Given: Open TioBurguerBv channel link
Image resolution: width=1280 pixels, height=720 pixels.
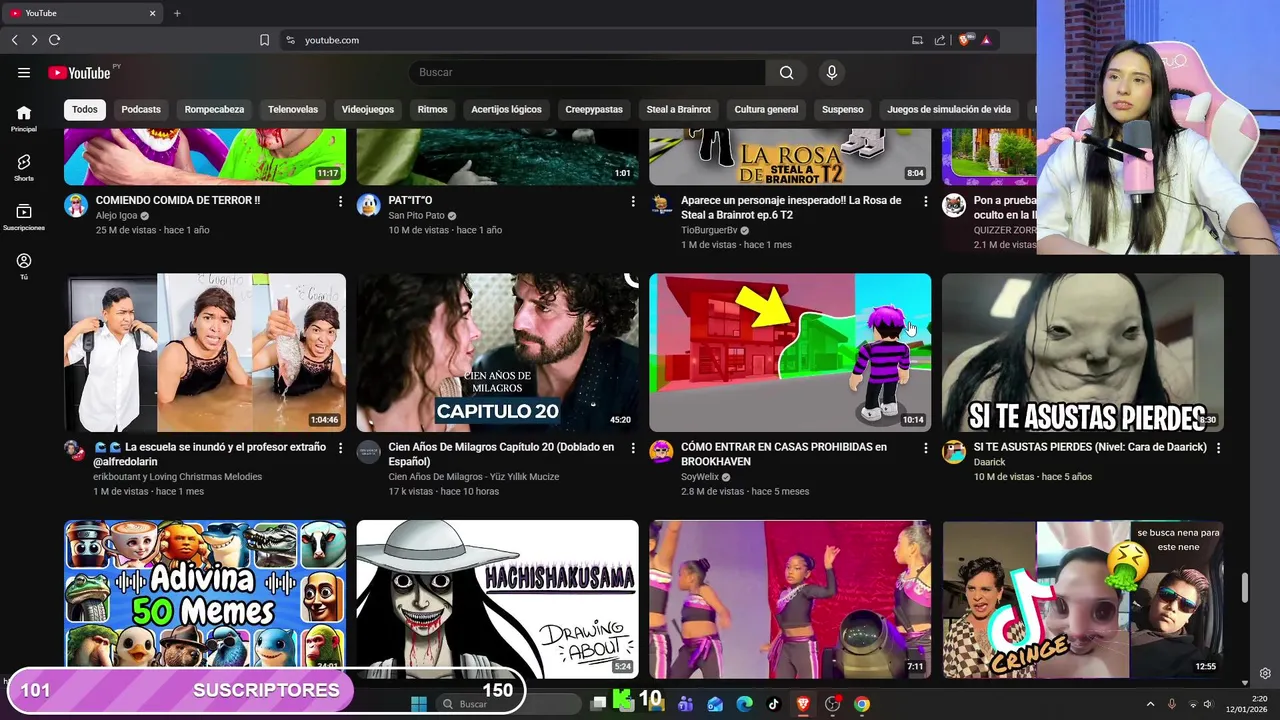Looking at the screenshot, I should click(x=709, y=230).
